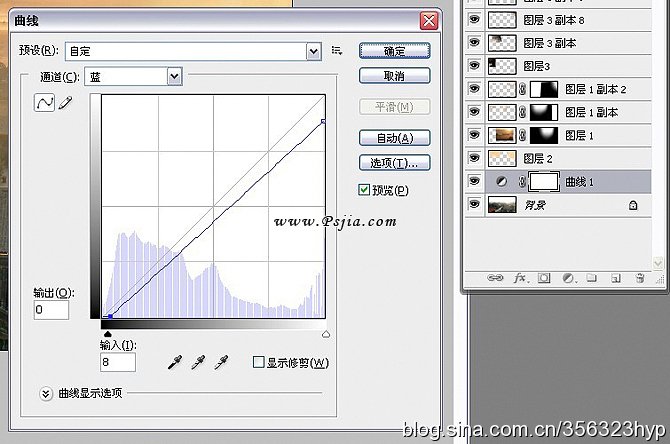The height and width of the screenshot is (444, 670).
Task: Open the preset options menu icon
Action: (x=337, y=51)
